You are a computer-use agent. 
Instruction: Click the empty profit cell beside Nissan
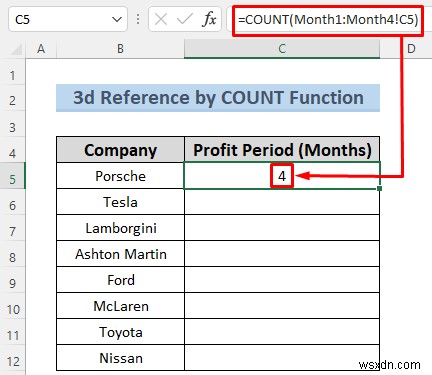[282, 358]
